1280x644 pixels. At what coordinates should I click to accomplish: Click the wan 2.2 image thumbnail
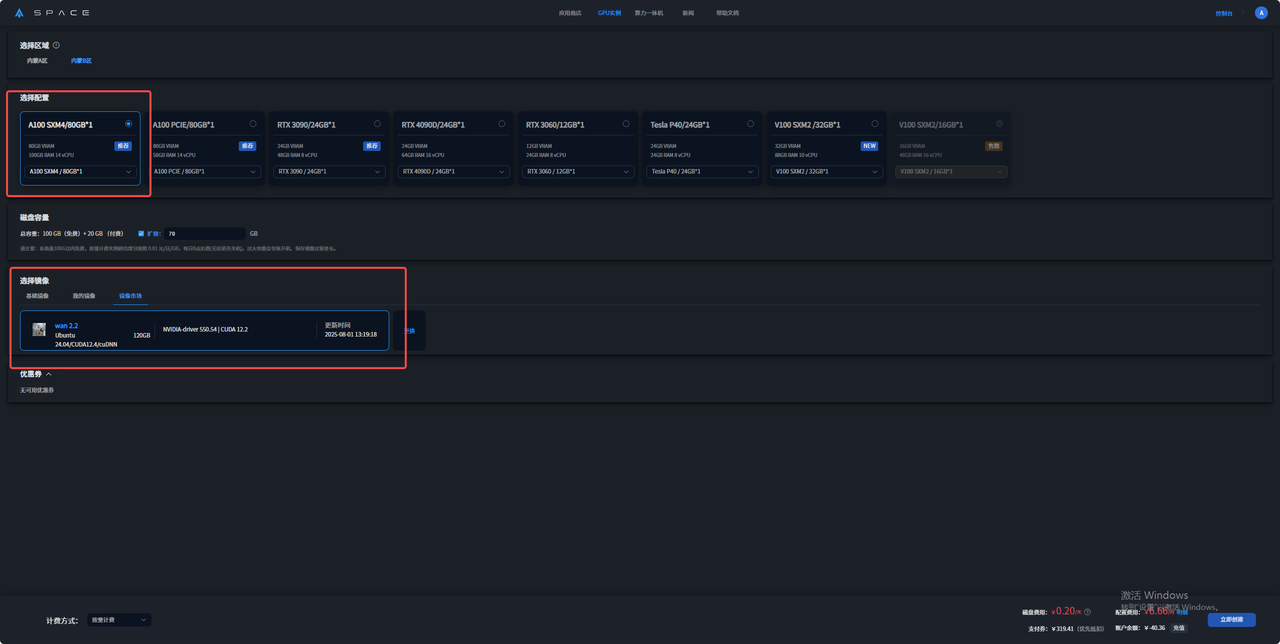point(39,330)
